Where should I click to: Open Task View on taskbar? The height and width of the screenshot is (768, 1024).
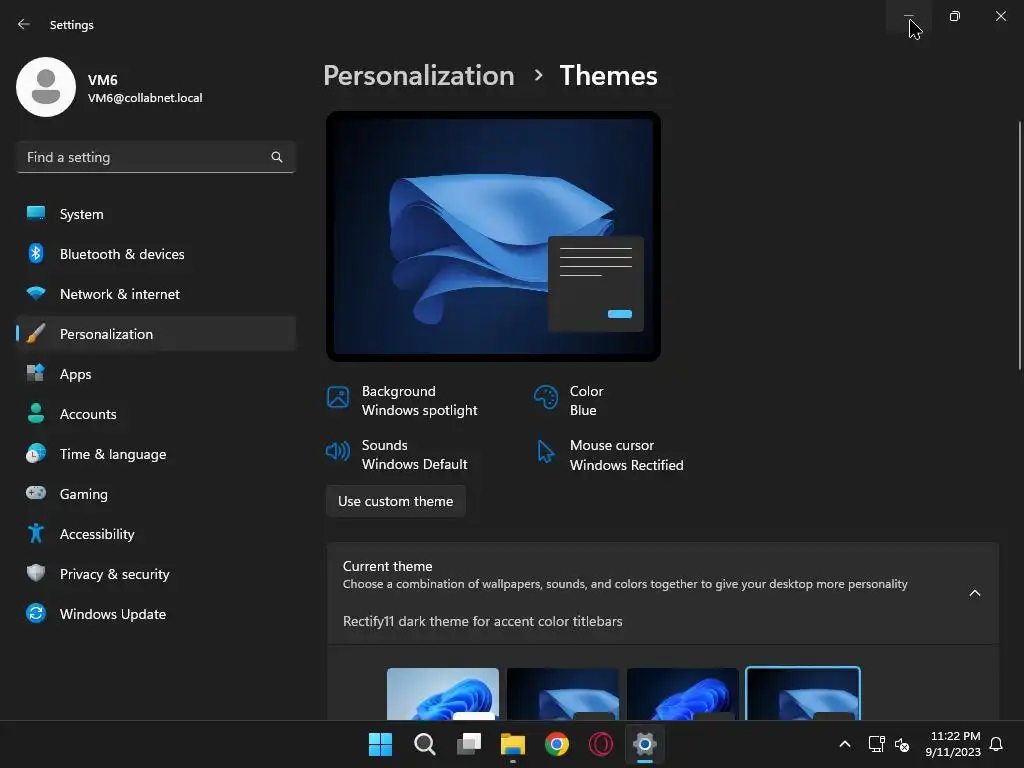click(469, 744)
